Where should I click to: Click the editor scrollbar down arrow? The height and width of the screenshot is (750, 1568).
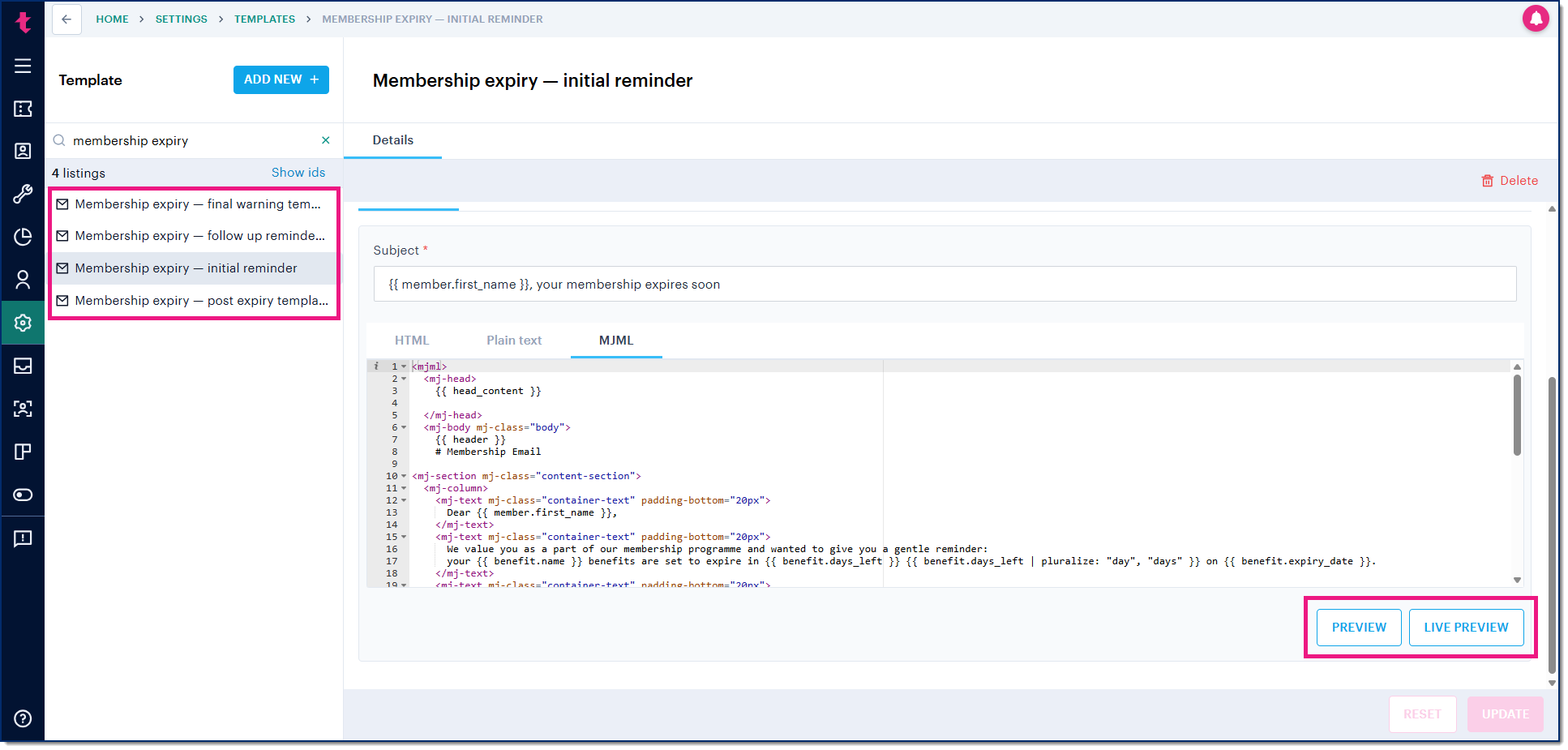pos(1517,580)
